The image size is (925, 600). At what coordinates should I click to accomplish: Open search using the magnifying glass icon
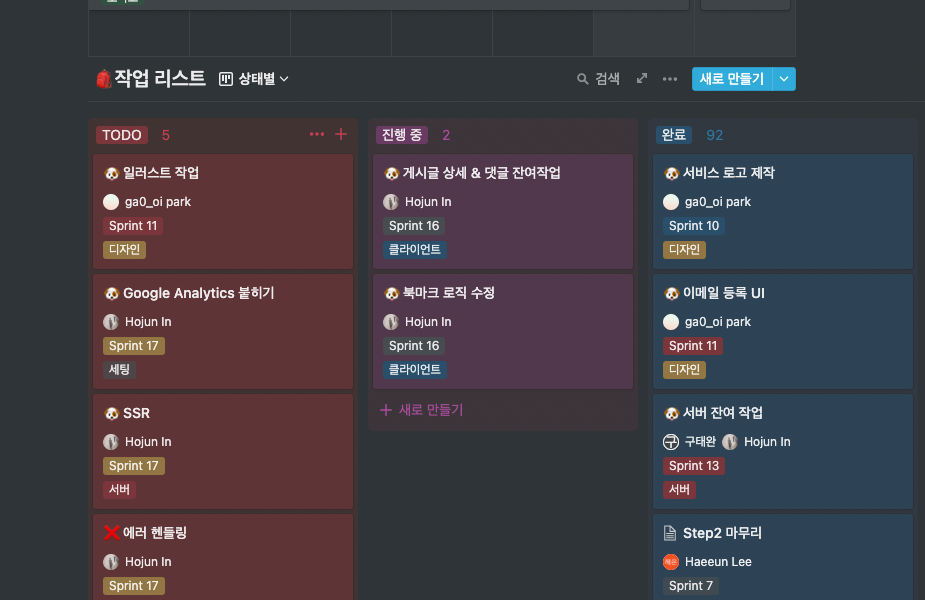(x=581, y=78)
